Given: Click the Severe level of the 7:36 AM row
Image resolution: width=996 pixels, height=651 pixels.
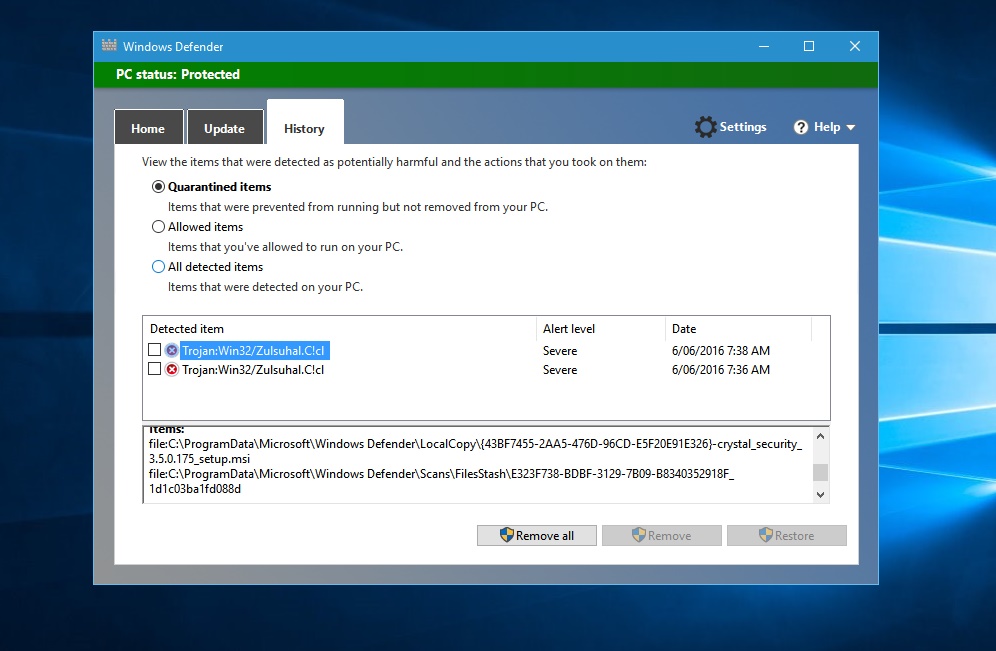Looking at the screenshot, I should point(560,370).
